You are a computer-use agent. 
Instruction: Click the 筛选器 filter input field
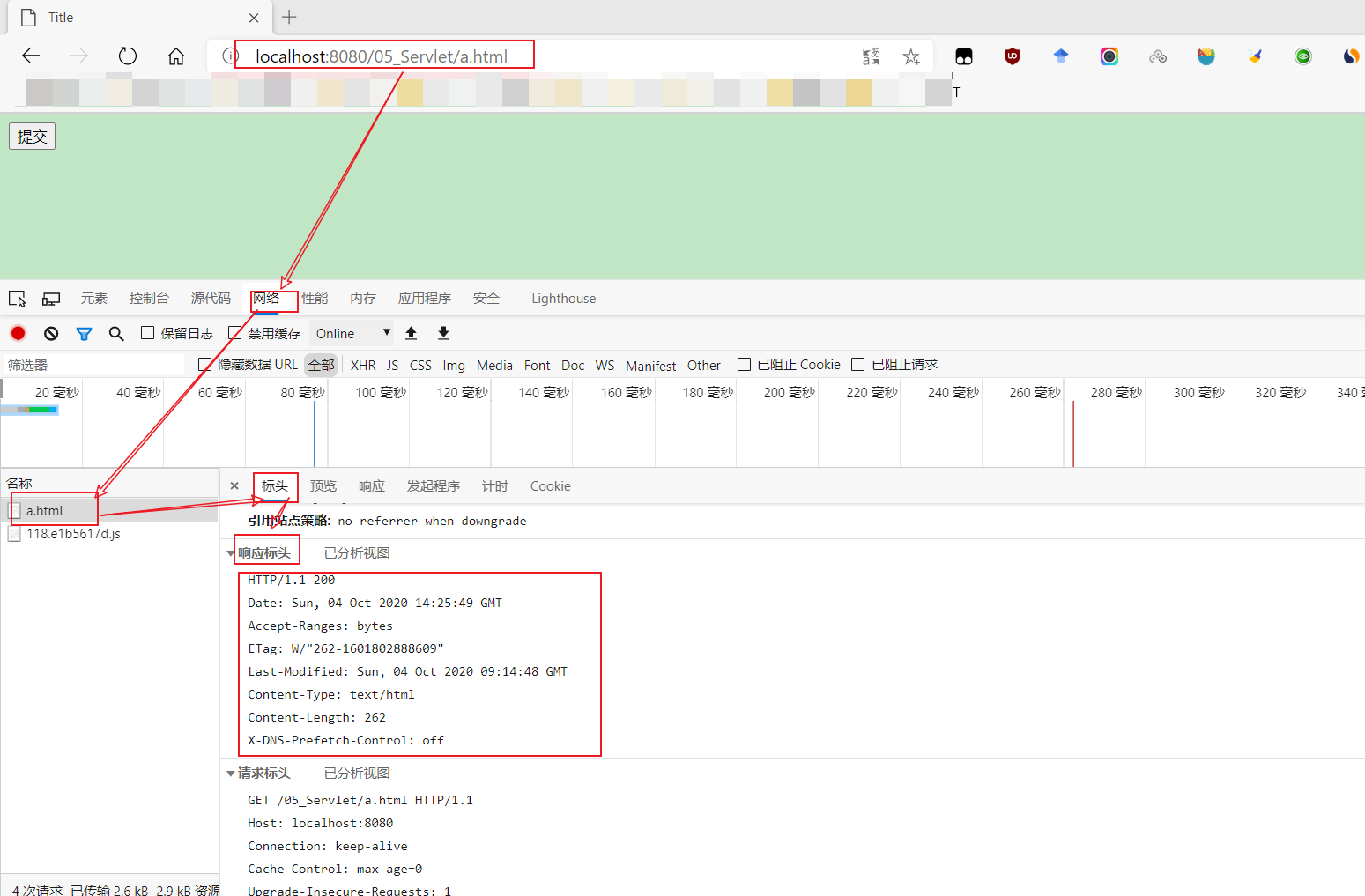point(93,365)
